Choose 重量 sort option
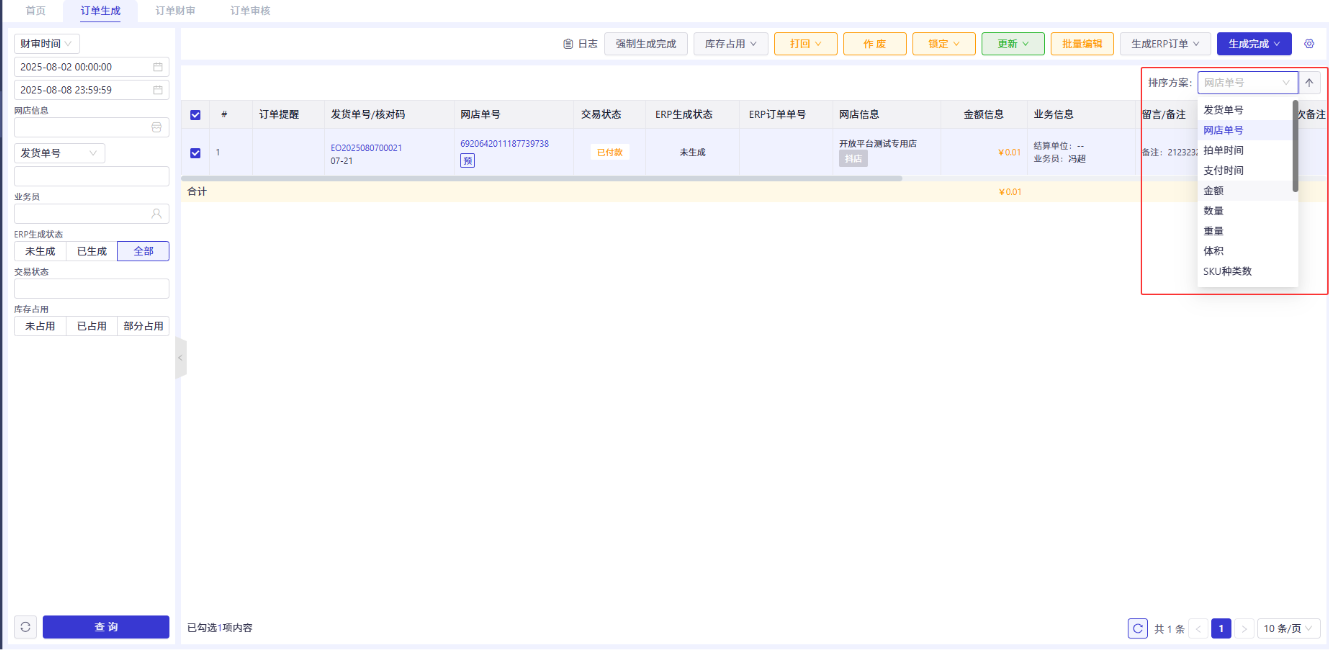 (x=1245, y=231)
